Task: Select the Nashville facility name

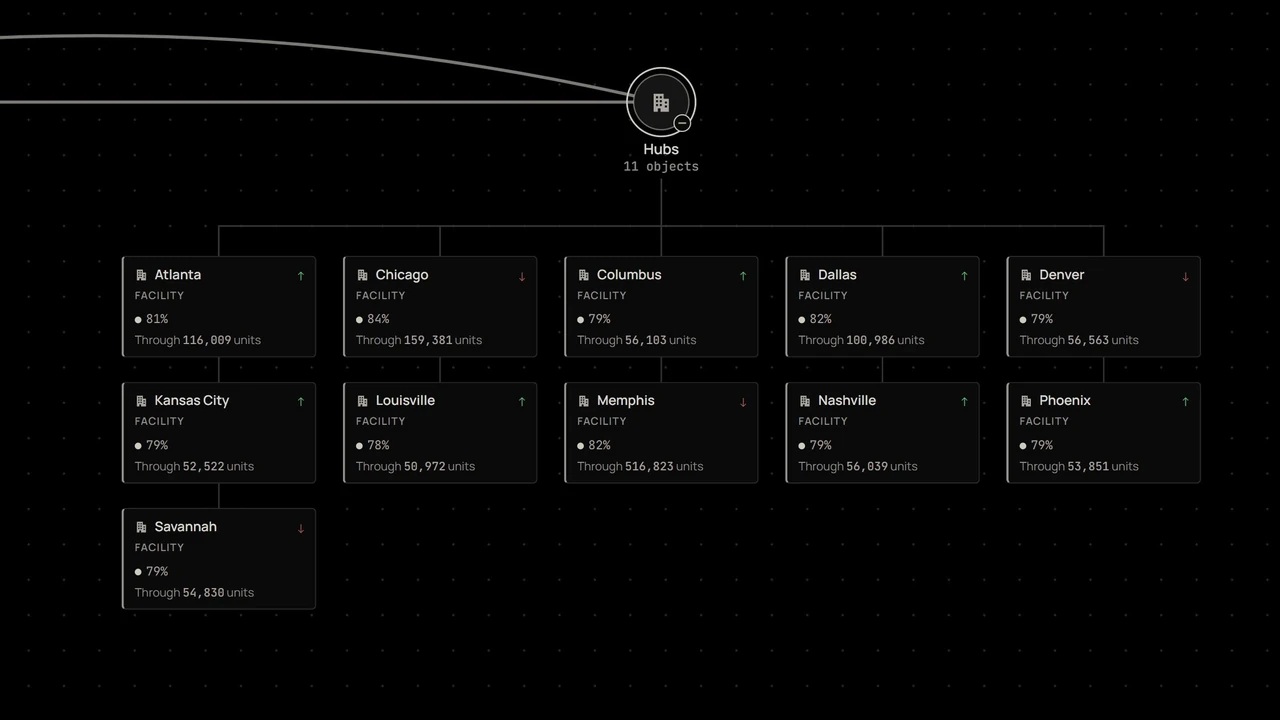Action: (x=847, y=401)
